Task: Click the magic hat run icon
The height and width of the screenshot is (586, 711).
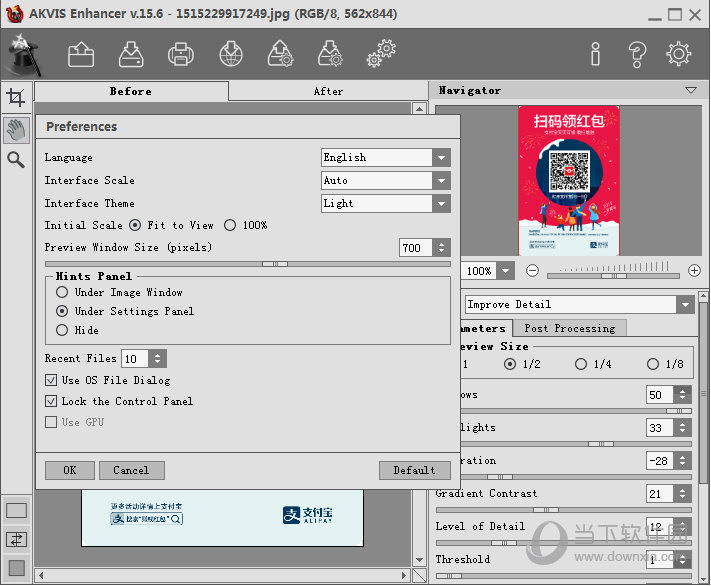Action: (24, 55)
